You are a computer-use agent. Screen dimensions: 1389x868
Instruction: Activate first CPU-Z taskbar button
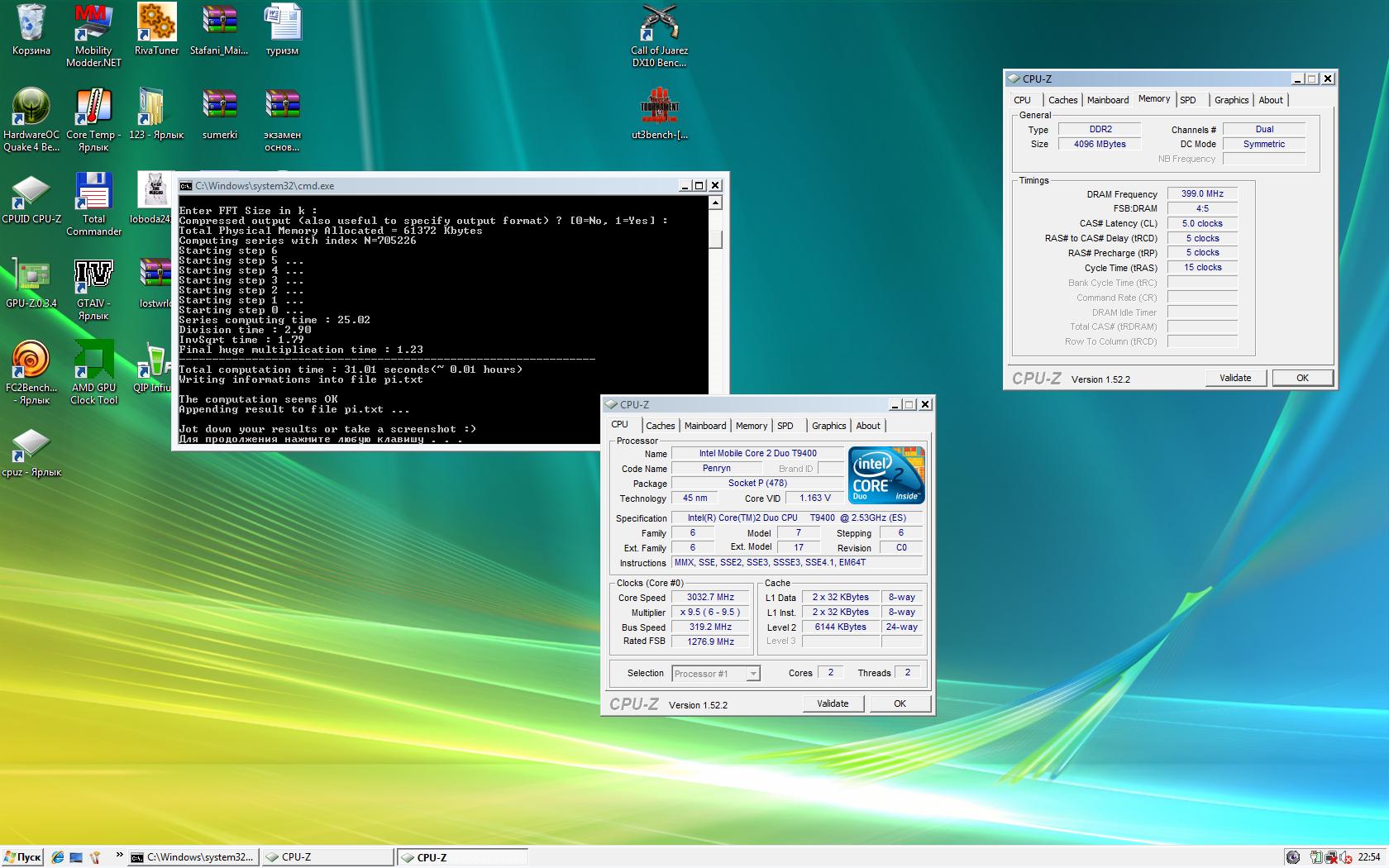coord(327,857)
